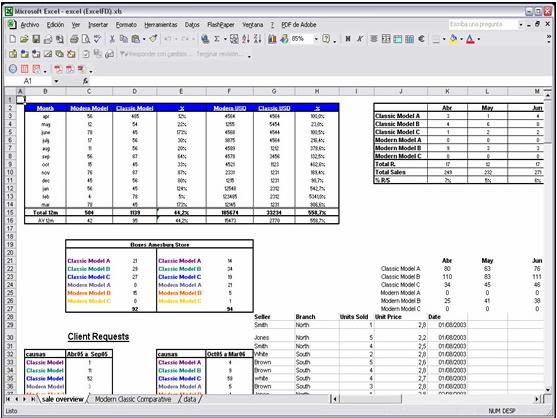Switch to the data sheet tab
Viewport: 557px width, 418px height.
pyautogui.click(x=190, y=399)
